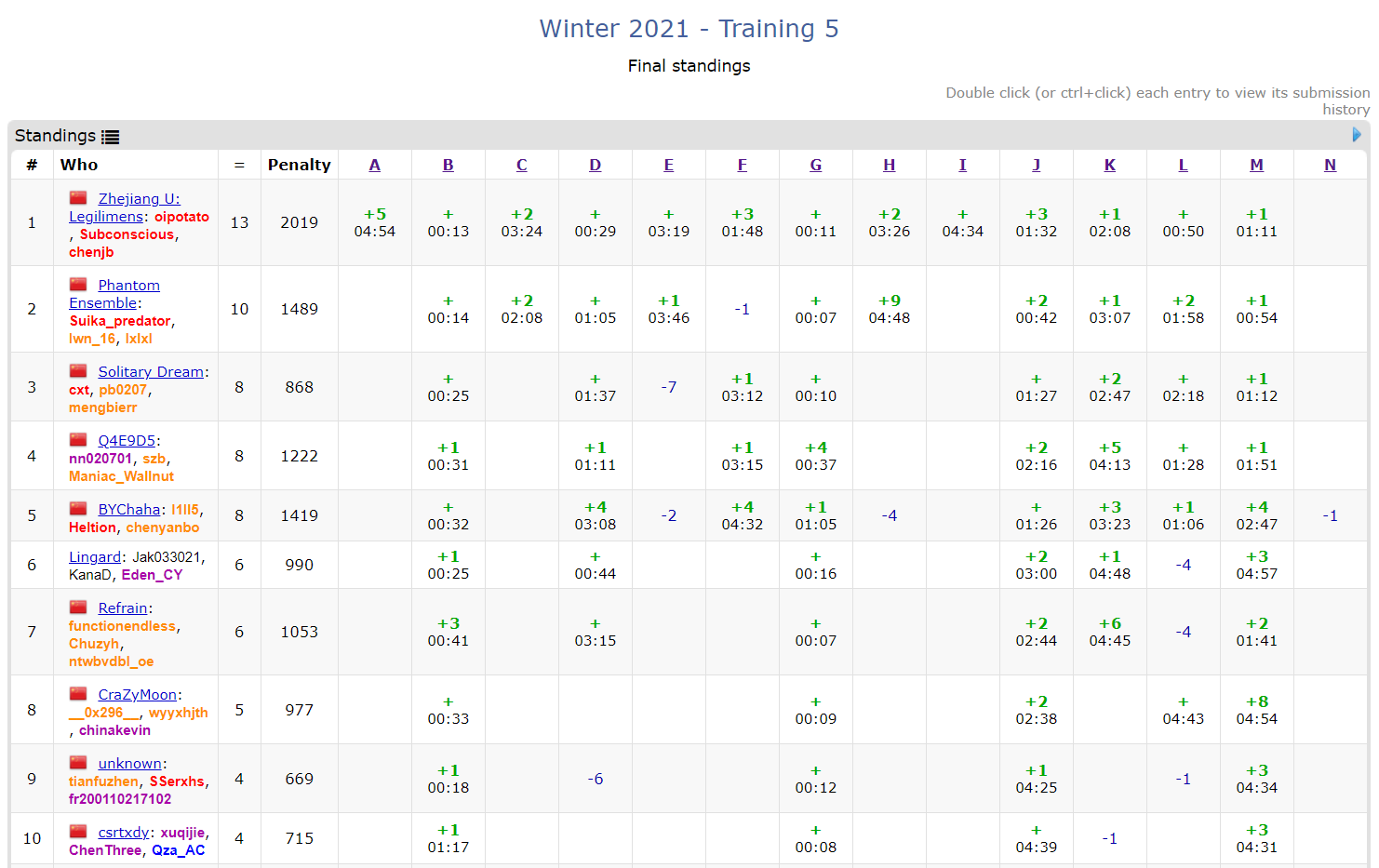This screenshot has height=868, width=1379.
Task: Click the flag icon next to Phantom Ensemble
Action: pos(79,285)
